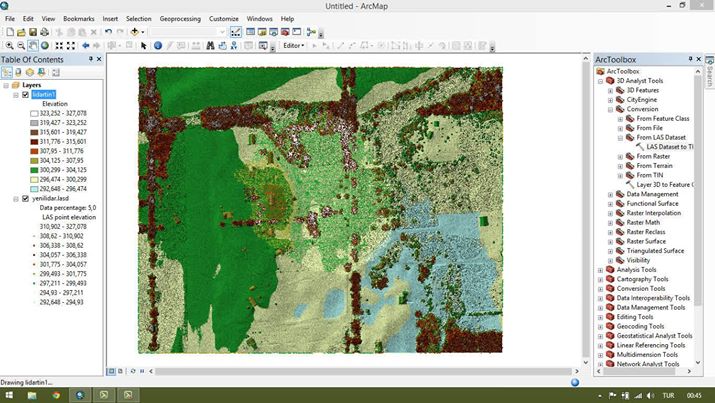Open the Table Of Contents window icon
Screen dimensions: 715x403
click(x=250, y=32)
